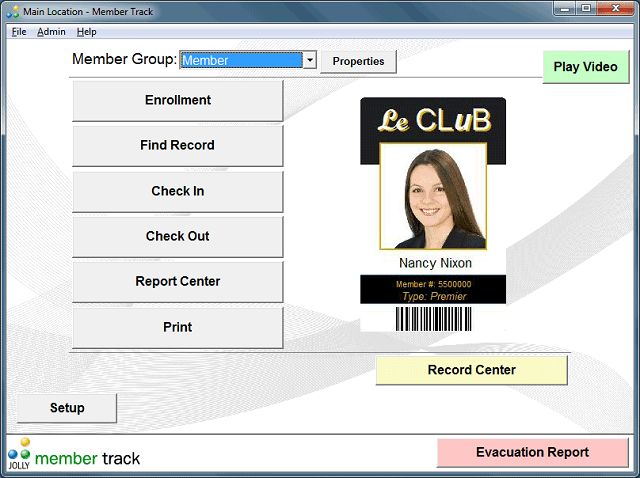Play the tutorial video
Image resolution: width=640 pixels, height=478 pixels.
pyautogui.click(x=585, y=67)
